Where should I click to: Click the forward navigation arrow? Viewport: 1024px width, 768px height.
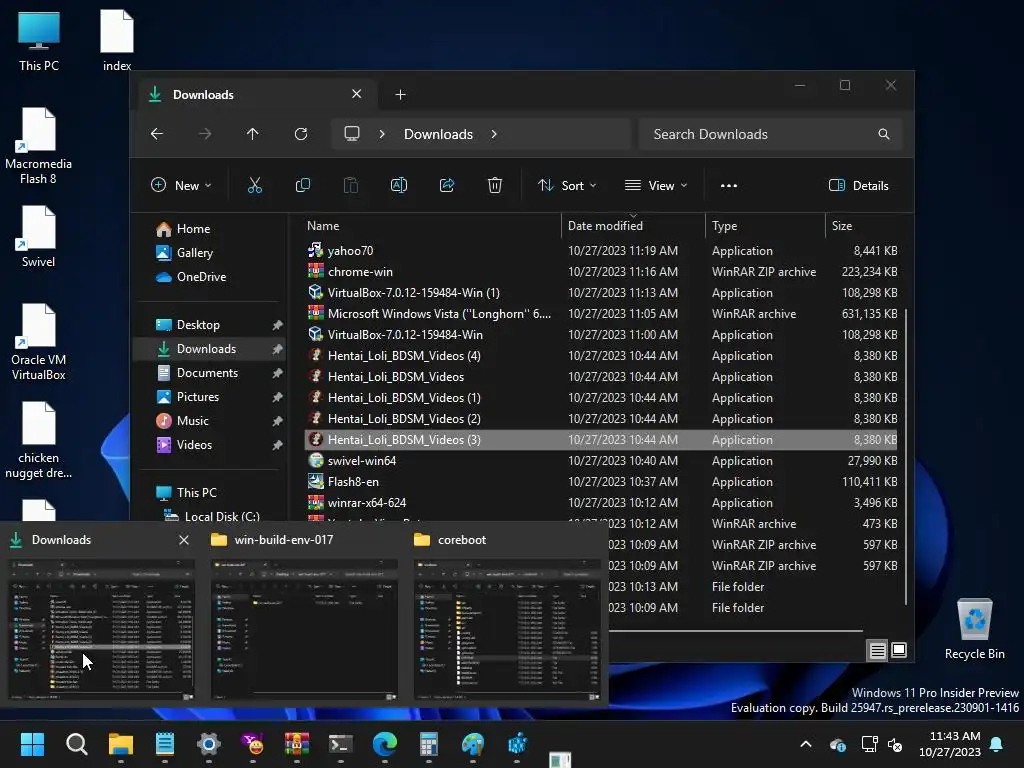pyautogui.click(x=205, y=134)
